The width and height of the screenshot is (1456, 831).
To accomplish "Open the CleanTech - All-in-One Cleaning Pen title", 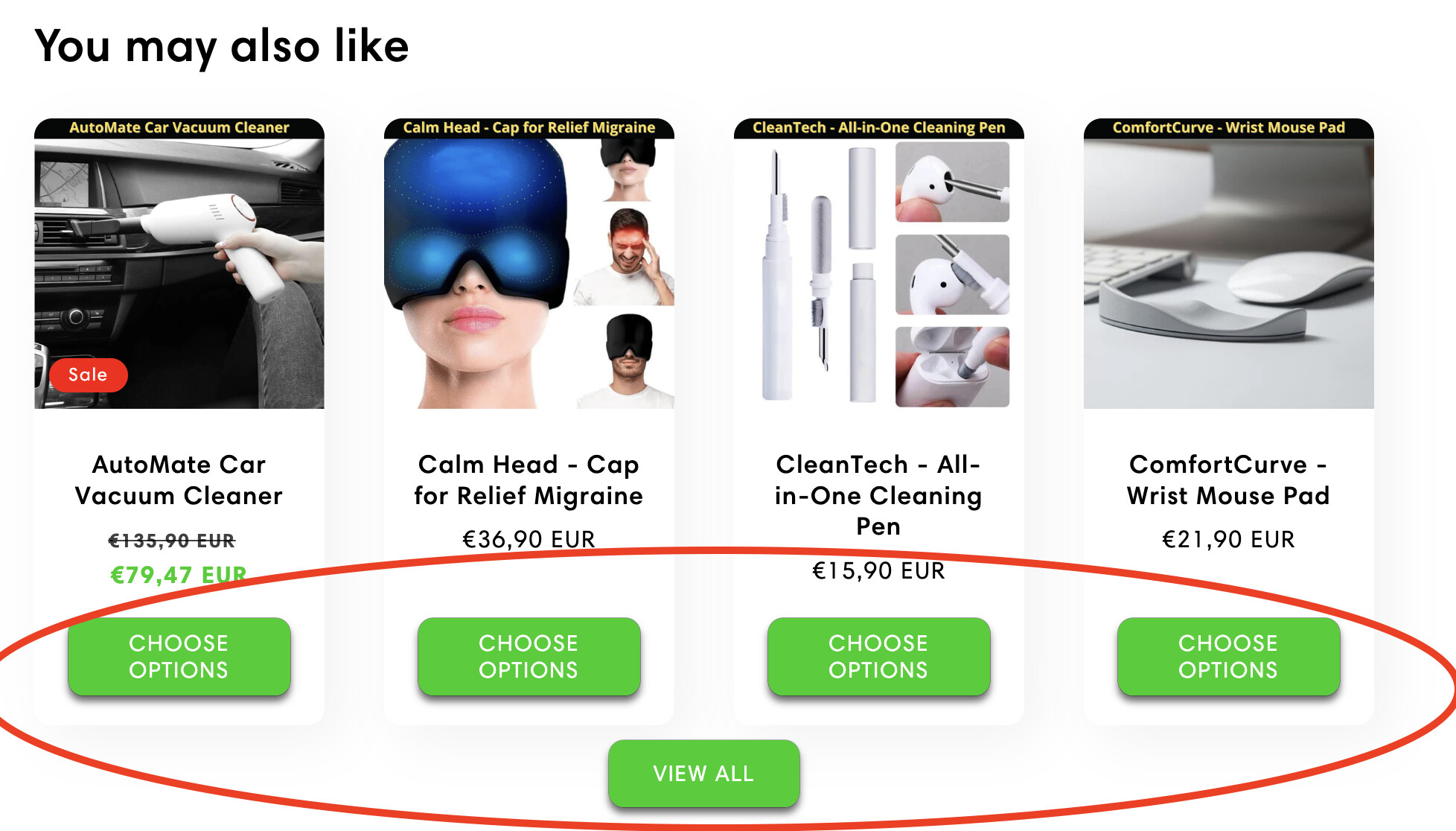I will click(879, 495).
